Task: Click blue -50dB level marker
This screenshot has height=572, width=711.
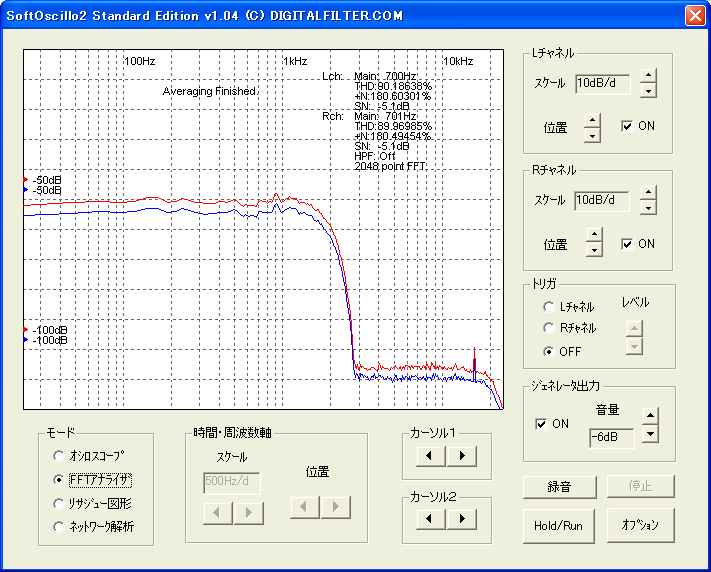Action: pyautogui.click(x=25, y=190)
